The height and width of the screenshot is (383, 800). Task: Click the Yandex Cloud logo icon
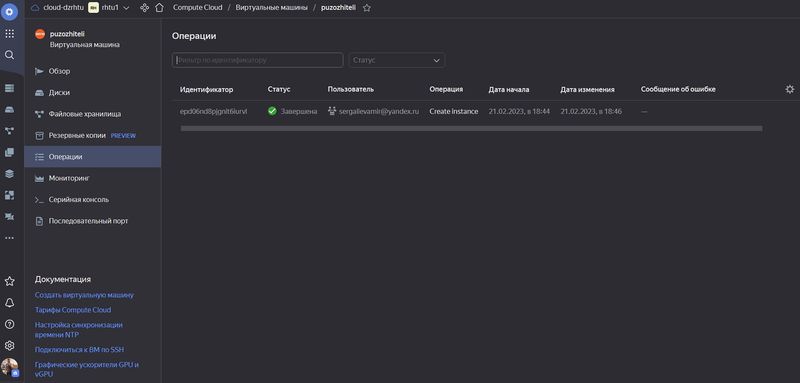[9, 11]
